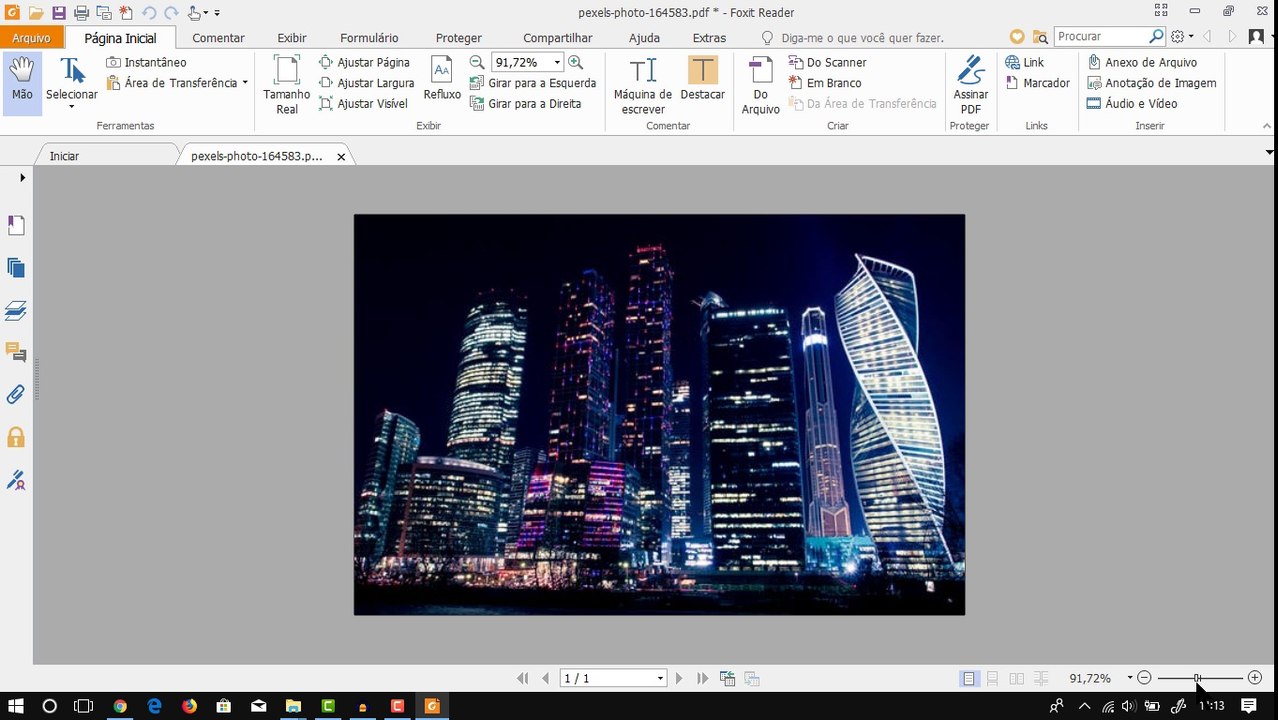
Task: Click the Diga-me o que você quer fazer box
Action: click(862, 38)
